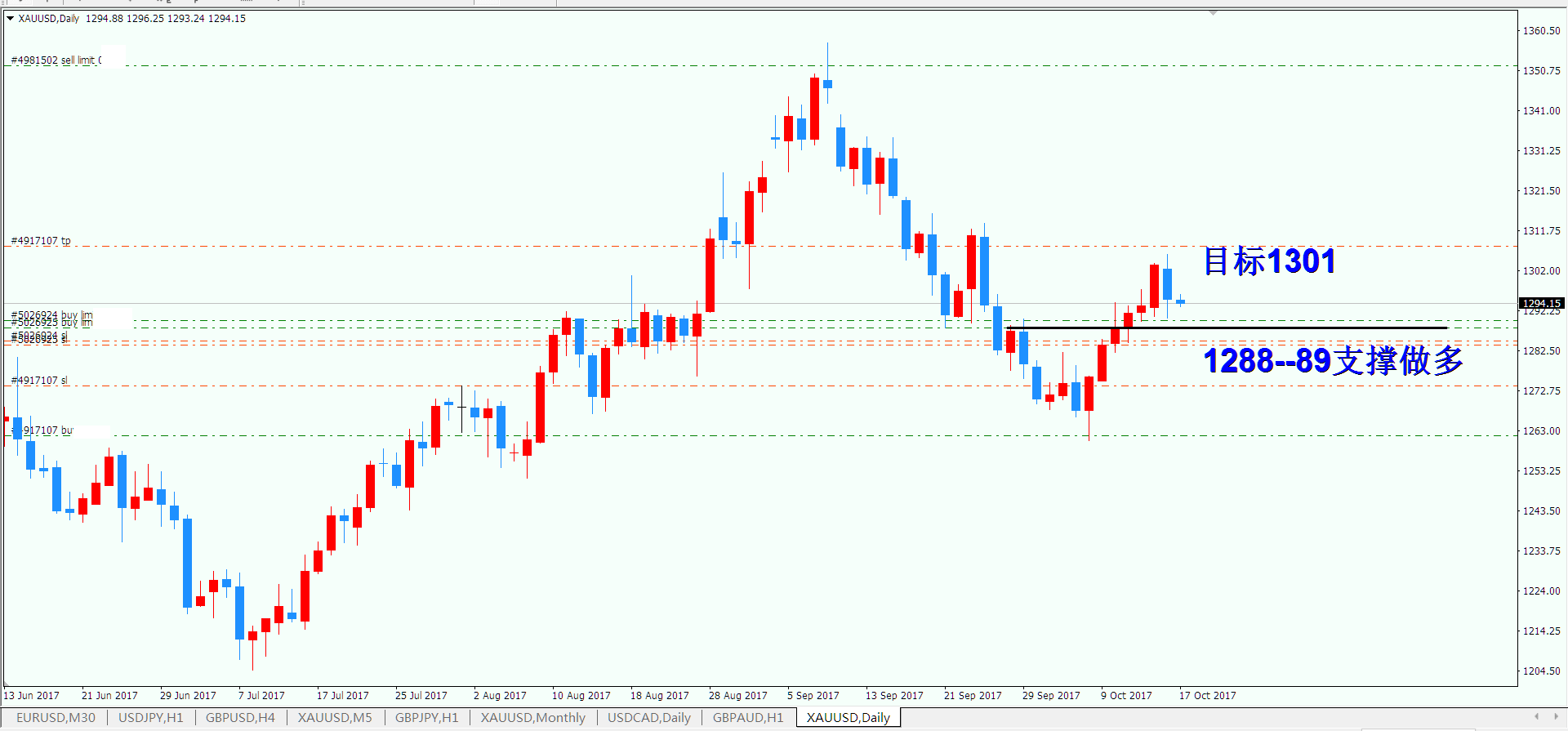Click the current price tag 1294.15
Screen dimensions: 1568x731
(1542, 303)
